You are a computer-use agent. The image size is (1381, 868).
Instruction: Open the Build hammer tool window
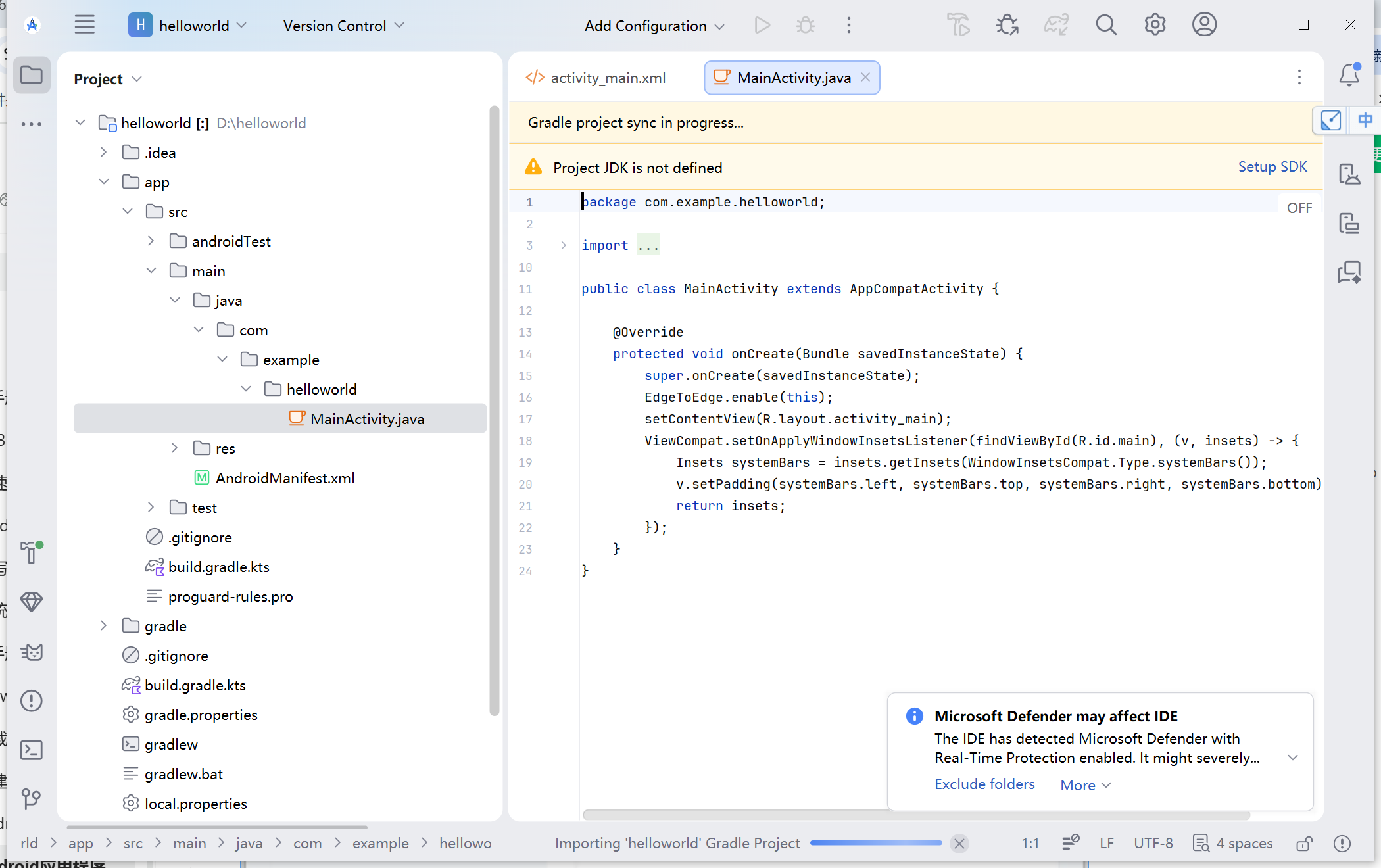31,552
